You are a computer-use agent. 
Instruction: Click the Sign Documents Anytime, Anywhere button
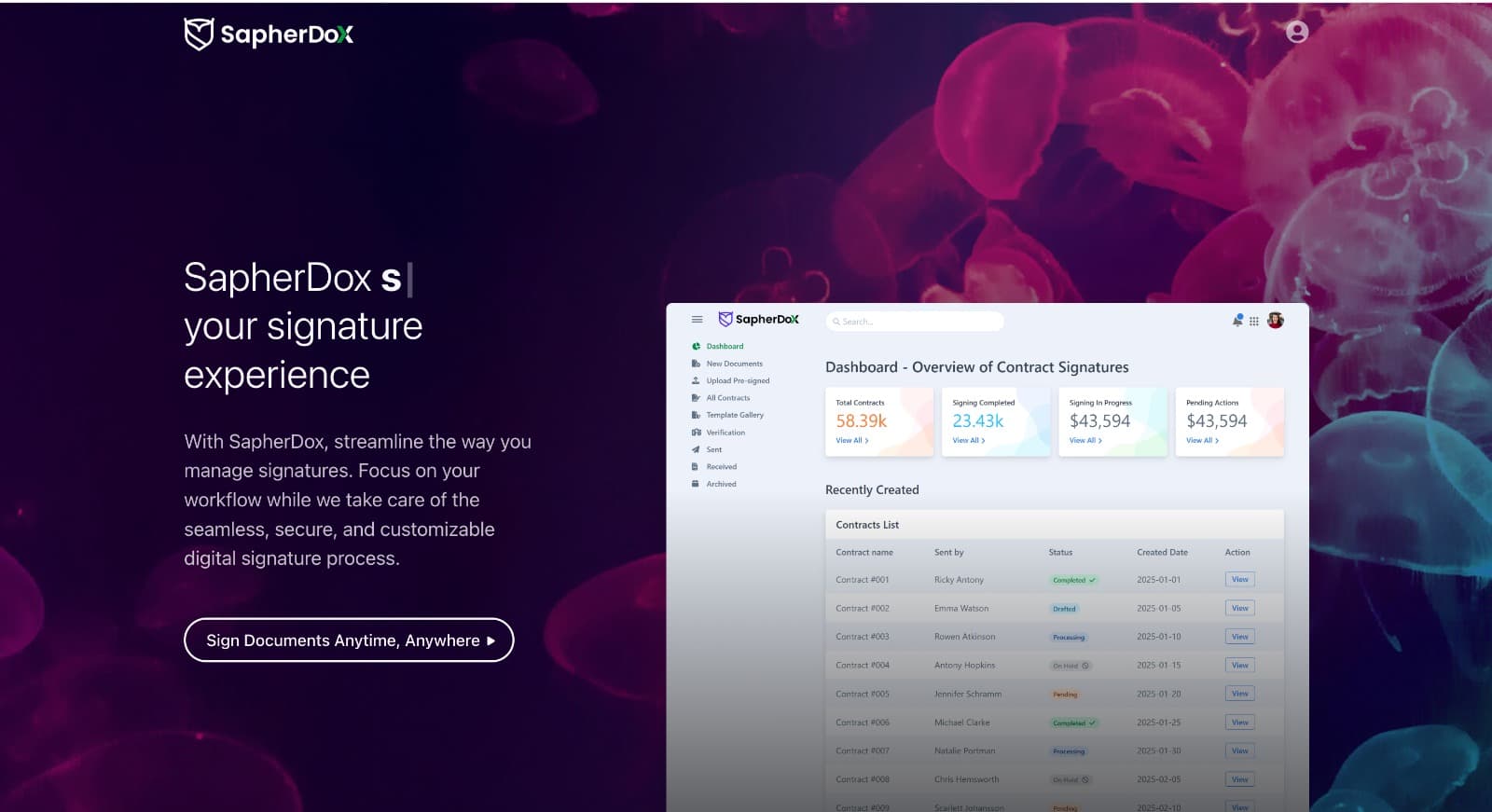tap(349, 640)
